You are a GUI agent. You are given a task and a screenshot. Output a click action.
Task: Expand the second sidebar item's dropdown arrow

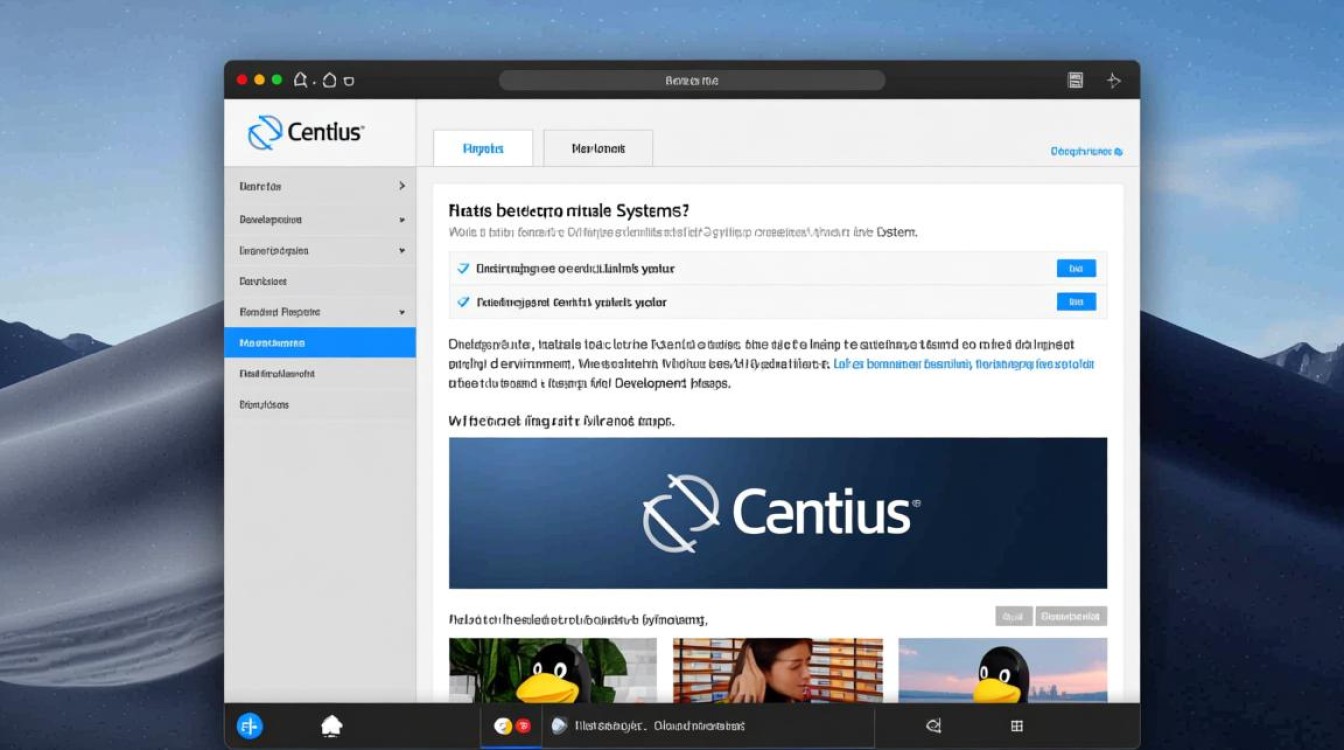click(x=402, y=219)
